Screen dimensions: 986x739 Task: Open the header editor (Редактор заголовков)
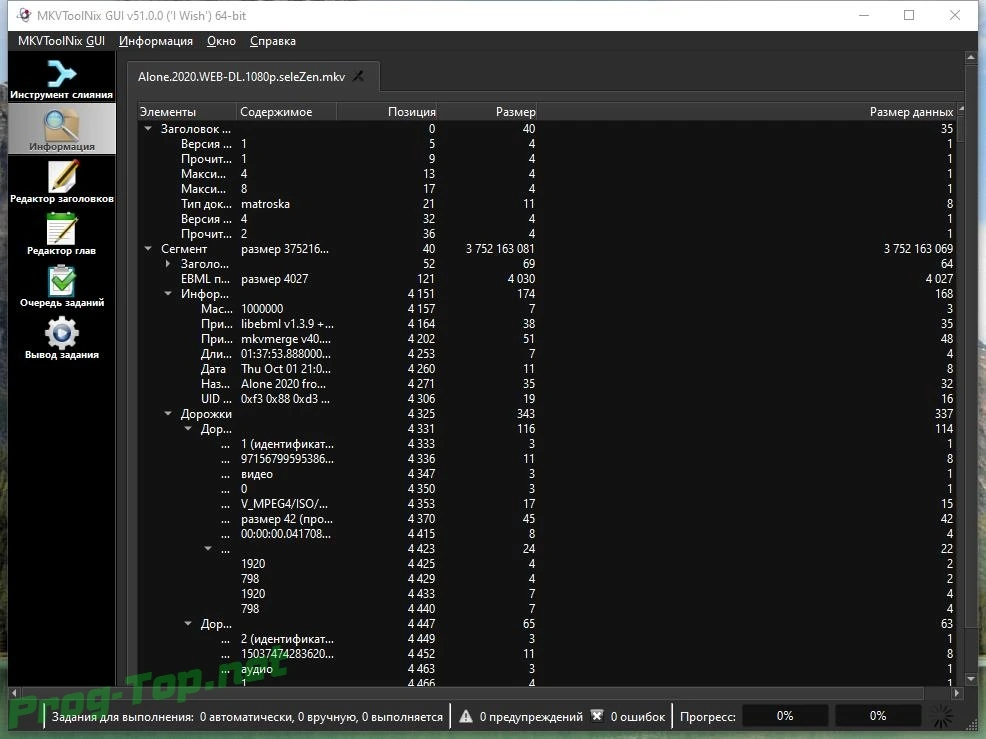pyautogui.click(x=62, y=182)
